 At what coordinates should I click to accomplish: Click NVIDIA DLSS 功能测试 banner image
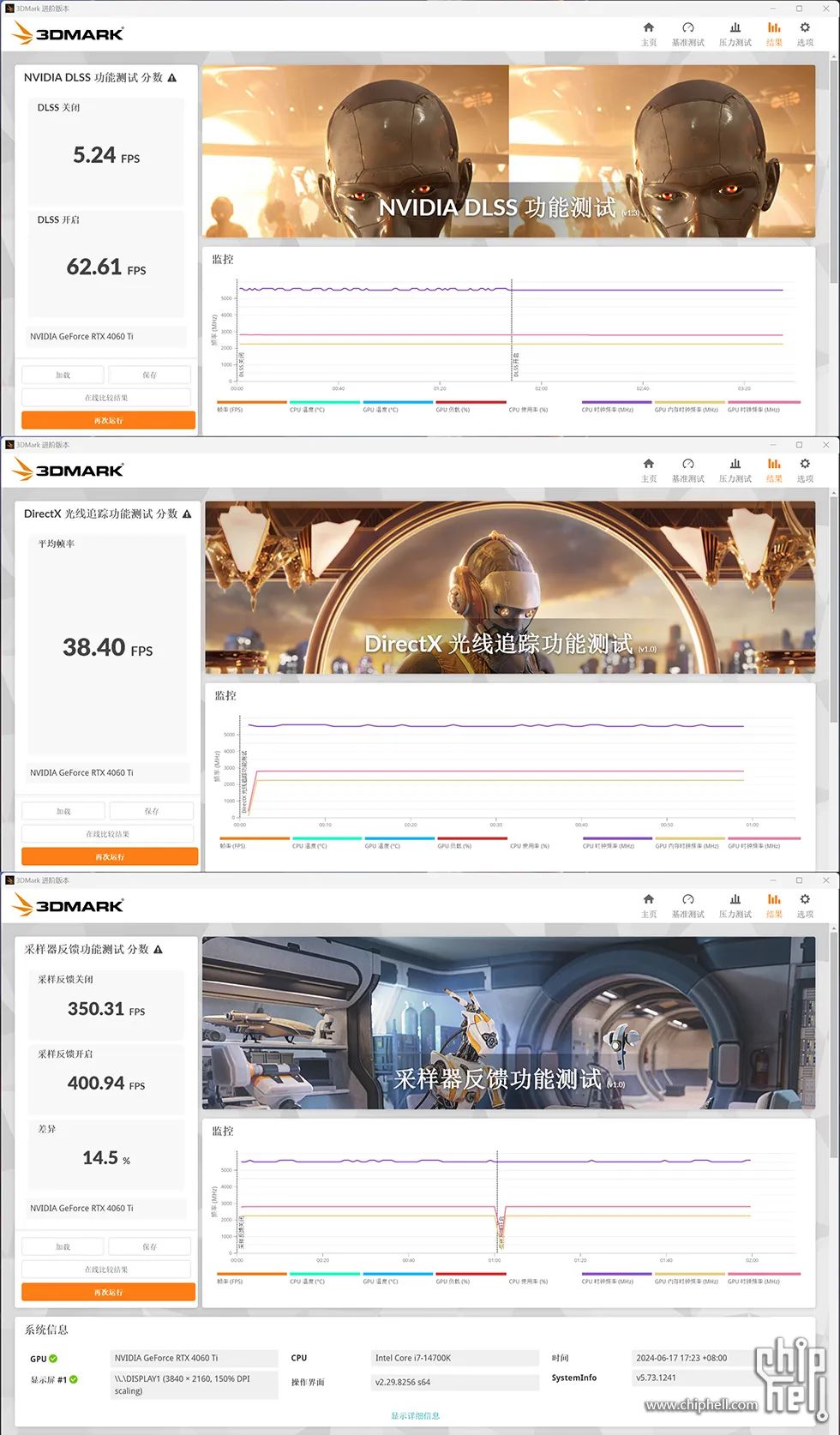[x=509, y=151]
